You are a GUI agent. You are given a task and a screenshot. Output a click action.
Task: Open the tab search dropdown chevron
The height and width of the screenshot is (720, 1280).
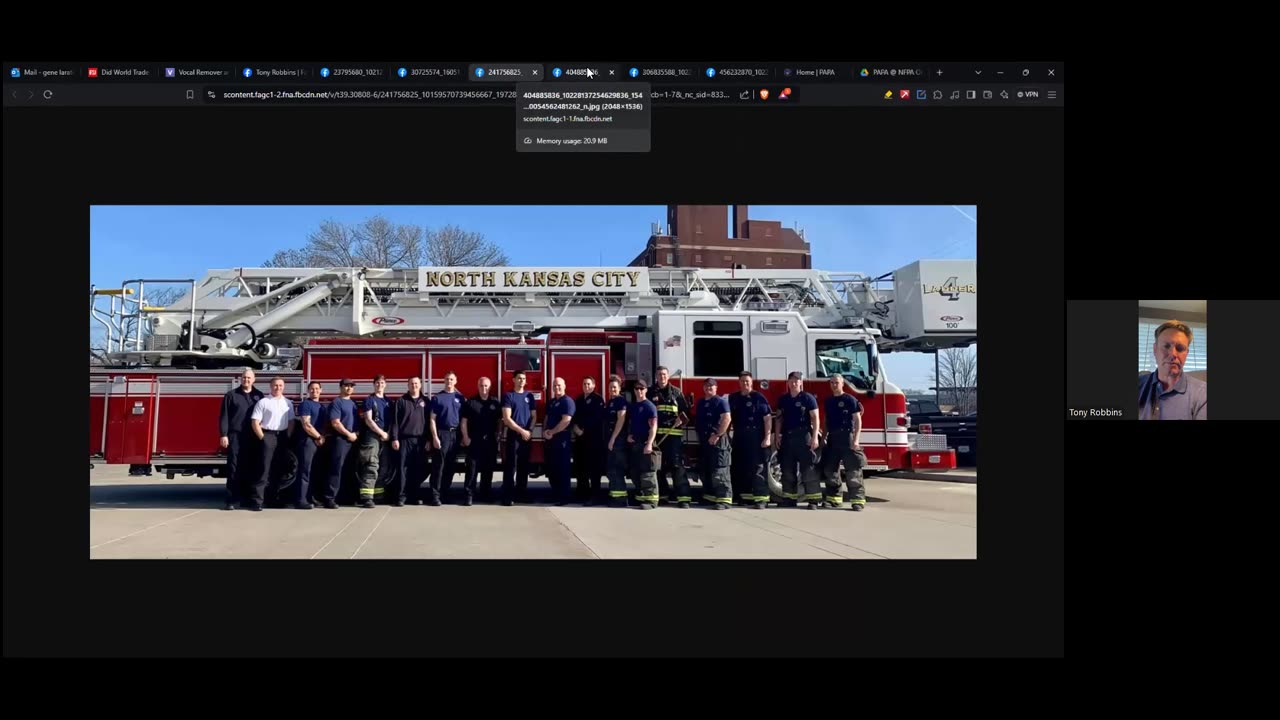977,72
